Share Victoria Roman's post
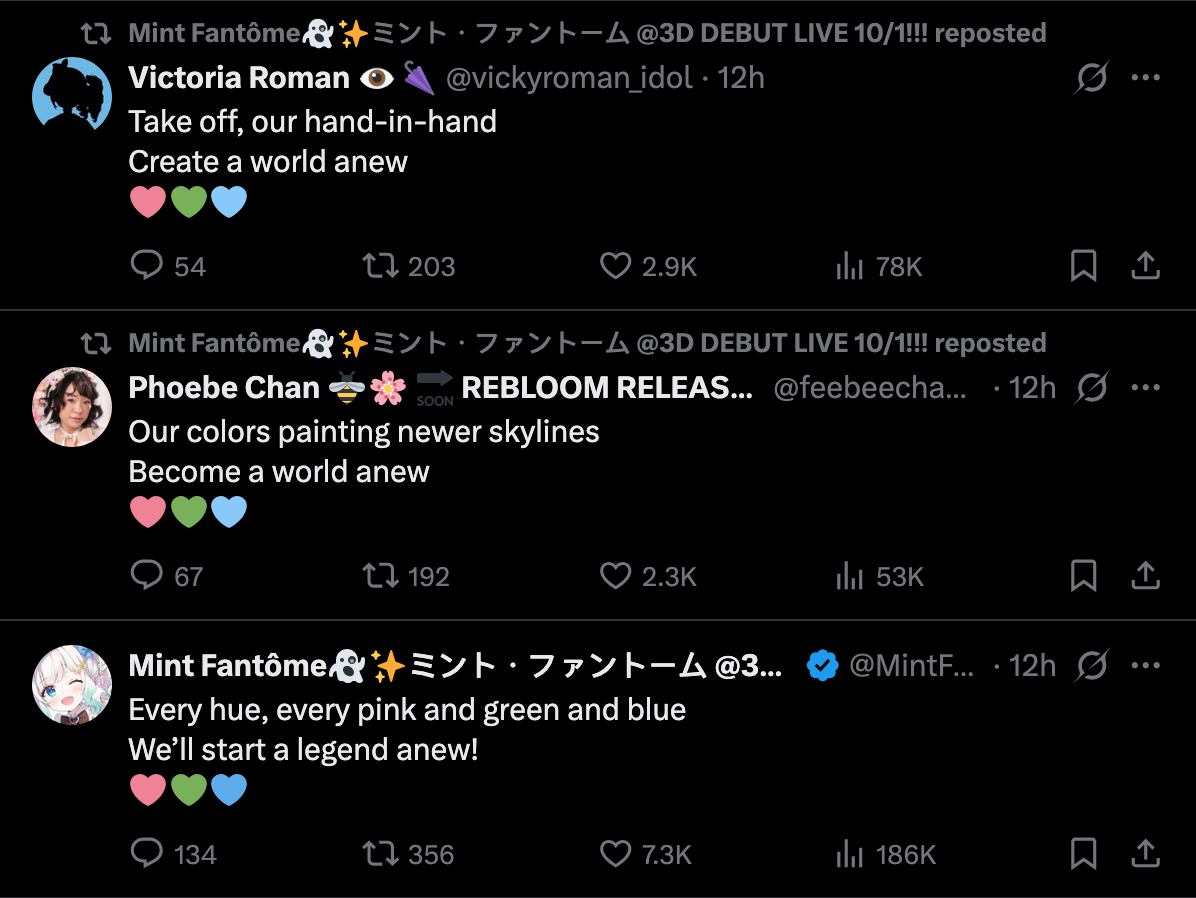1196x898 pixels. [1145, 266]
